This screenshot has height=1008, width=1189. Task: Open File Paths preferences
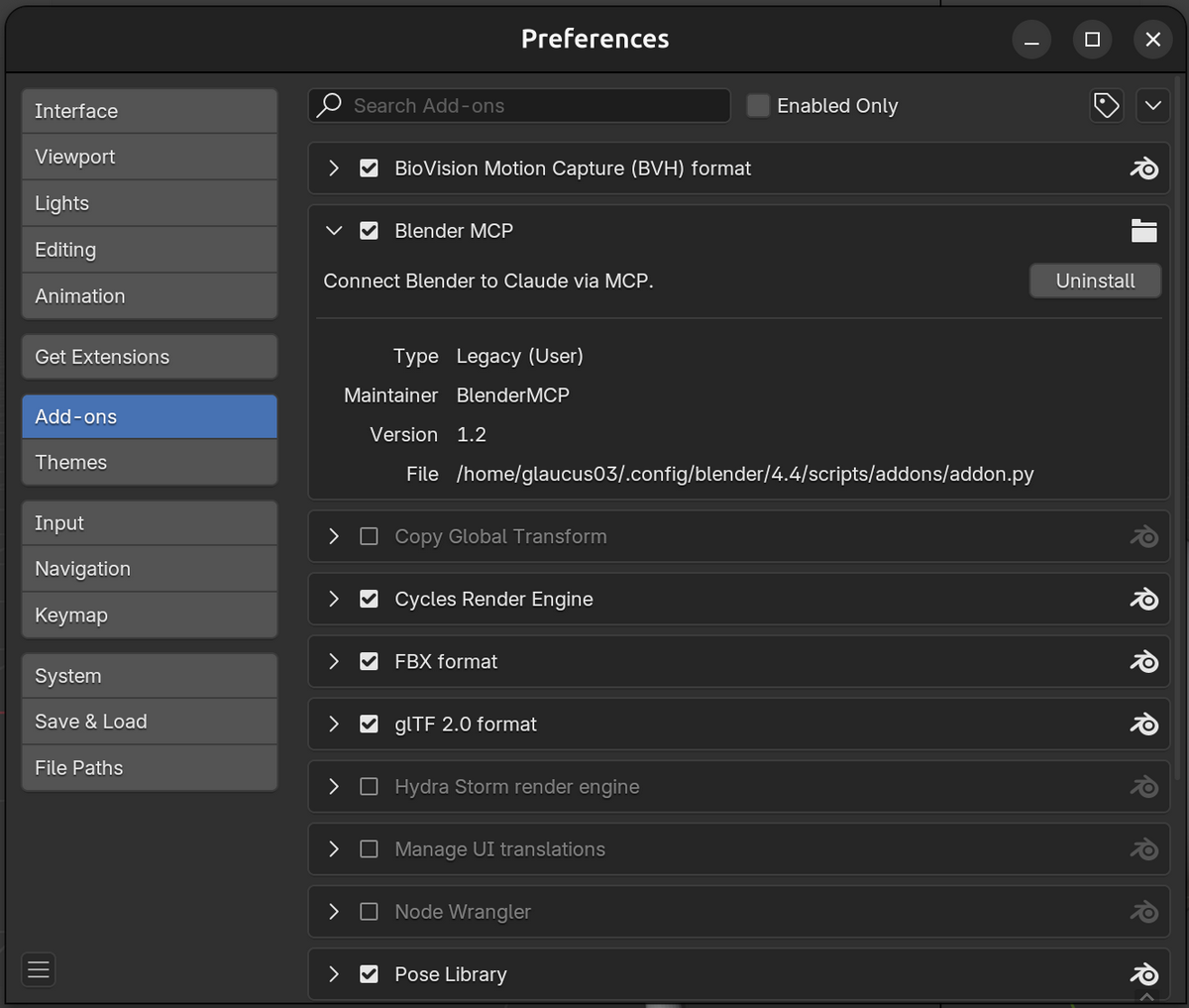click(x=150, y=768)
